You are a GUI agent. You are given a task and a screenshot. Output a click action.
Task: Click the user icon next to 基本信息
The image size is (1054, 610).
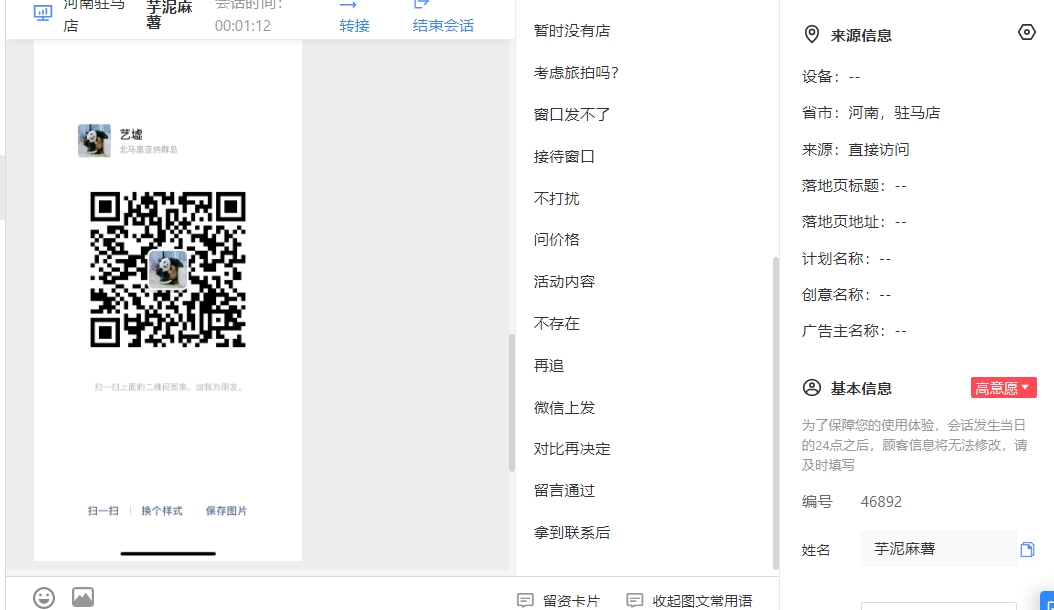pyautogui.click(x=812, y=387)
